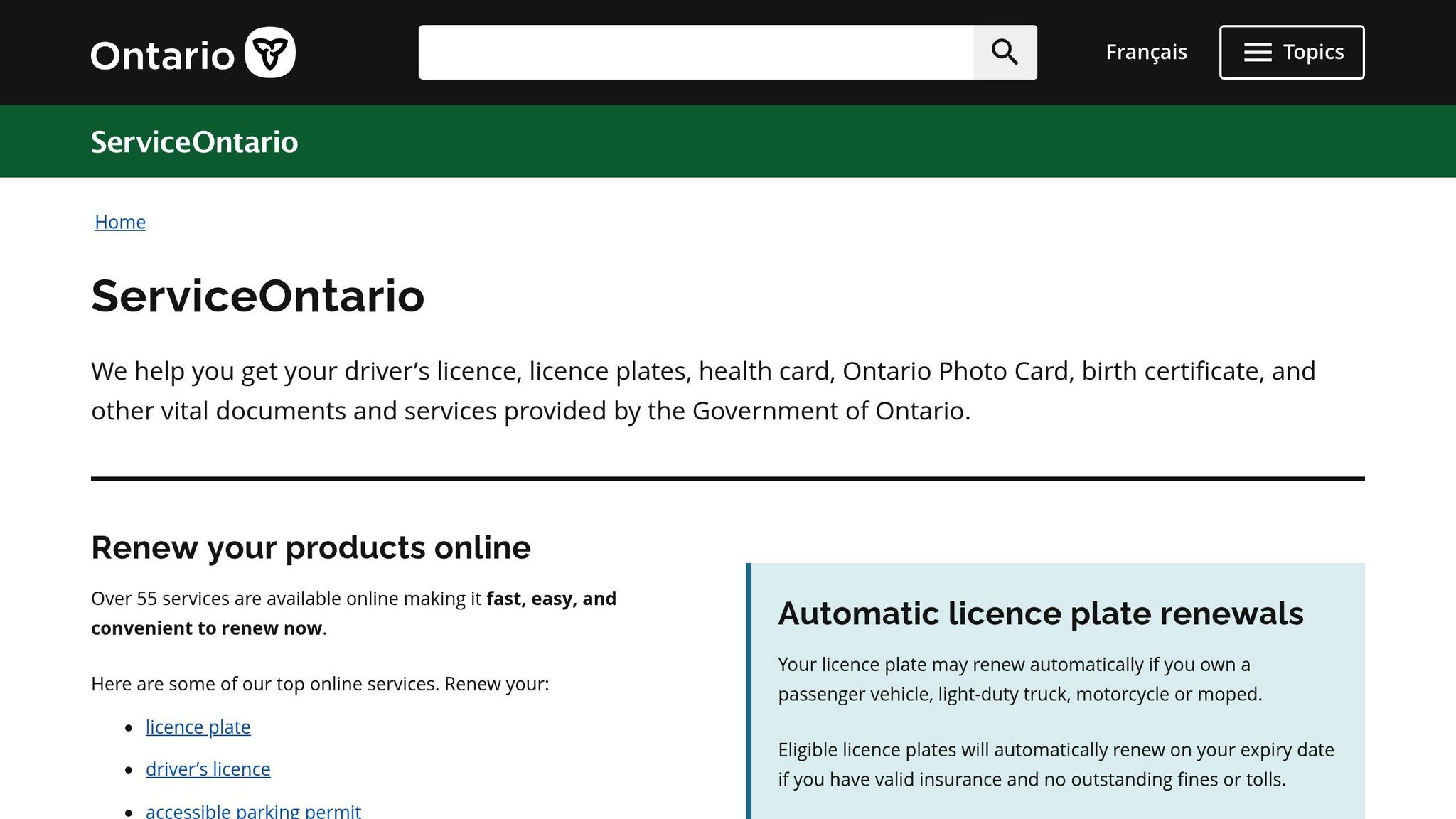Select the ServiceOntario banner heading
Viewport: 1456px width, 819px height.
point(194,141)
